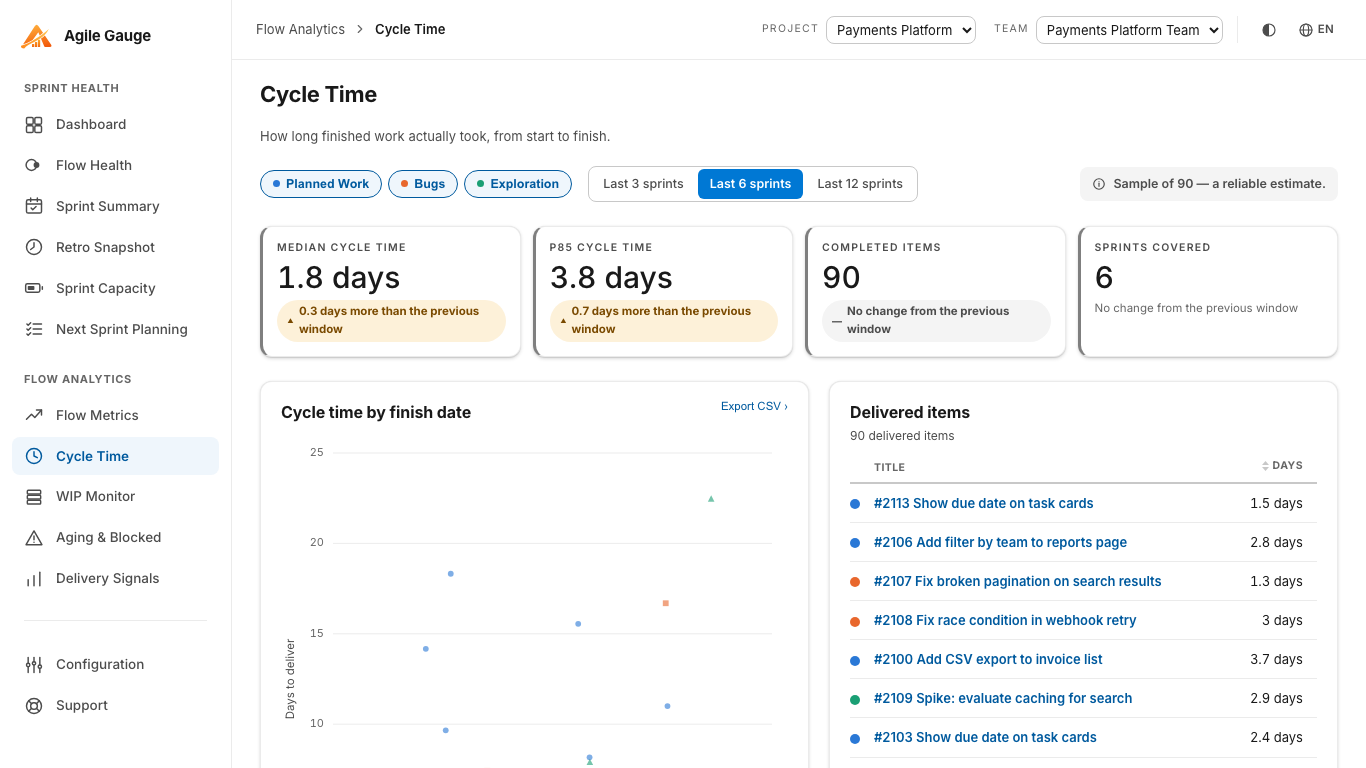Toggle dark/light theme icon
Image resolution: width=1366 pixels, height=768 pixels.
click(x=1269, y=30)
